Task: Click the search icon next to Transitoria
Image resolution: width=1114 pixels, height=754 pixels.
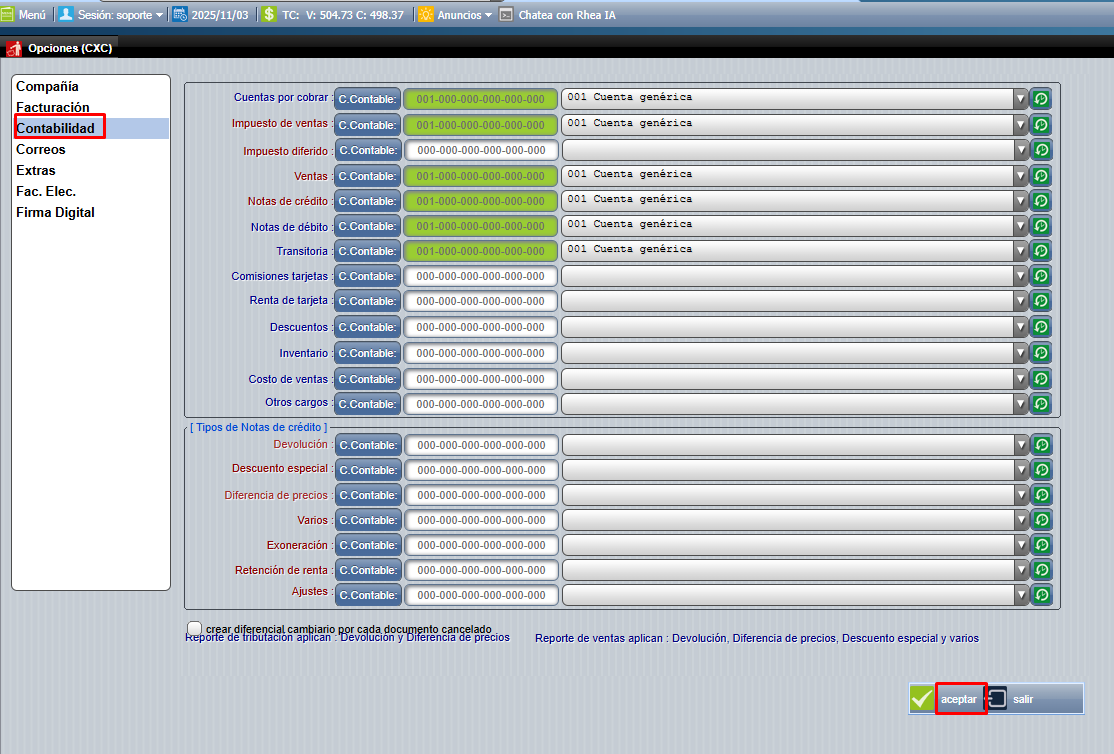Action: tap(1040, 250)
